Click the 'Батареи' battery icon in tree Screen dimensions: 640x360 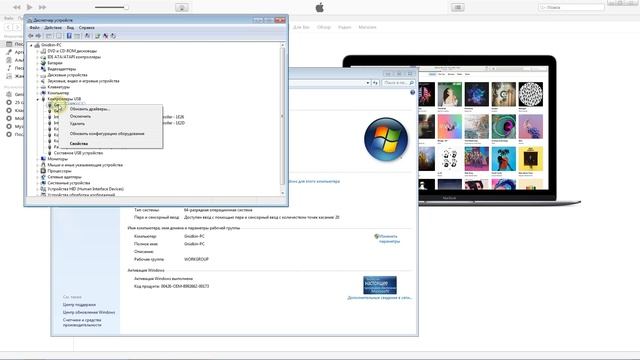pos(43,63)
